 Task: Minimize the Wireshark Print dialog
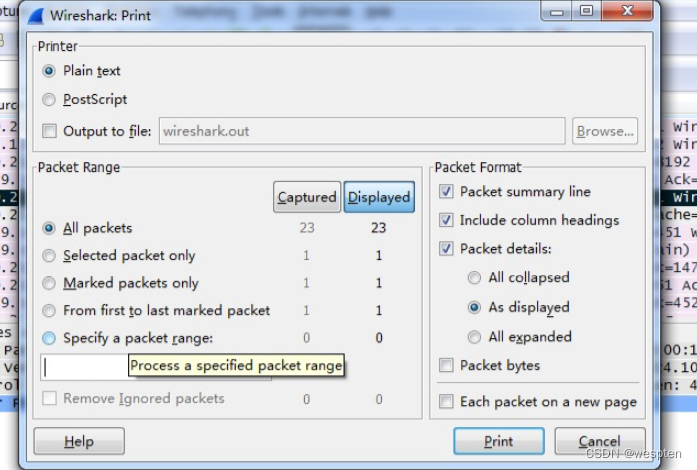point(556,11)
